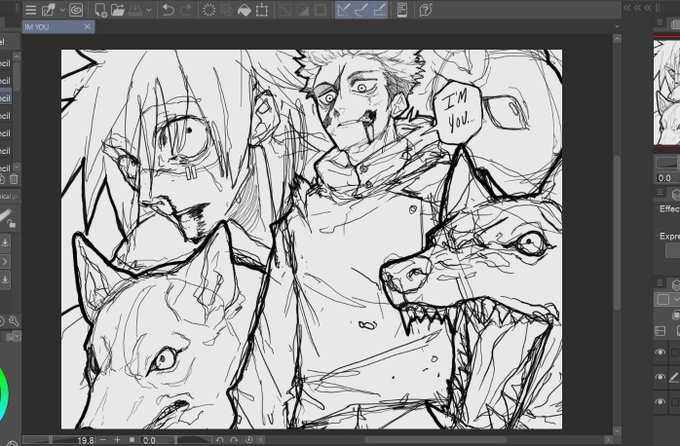Open the help question-mark icon
Image resolution: width=680 pixels, height=446 pixels.
coord(425,10)
